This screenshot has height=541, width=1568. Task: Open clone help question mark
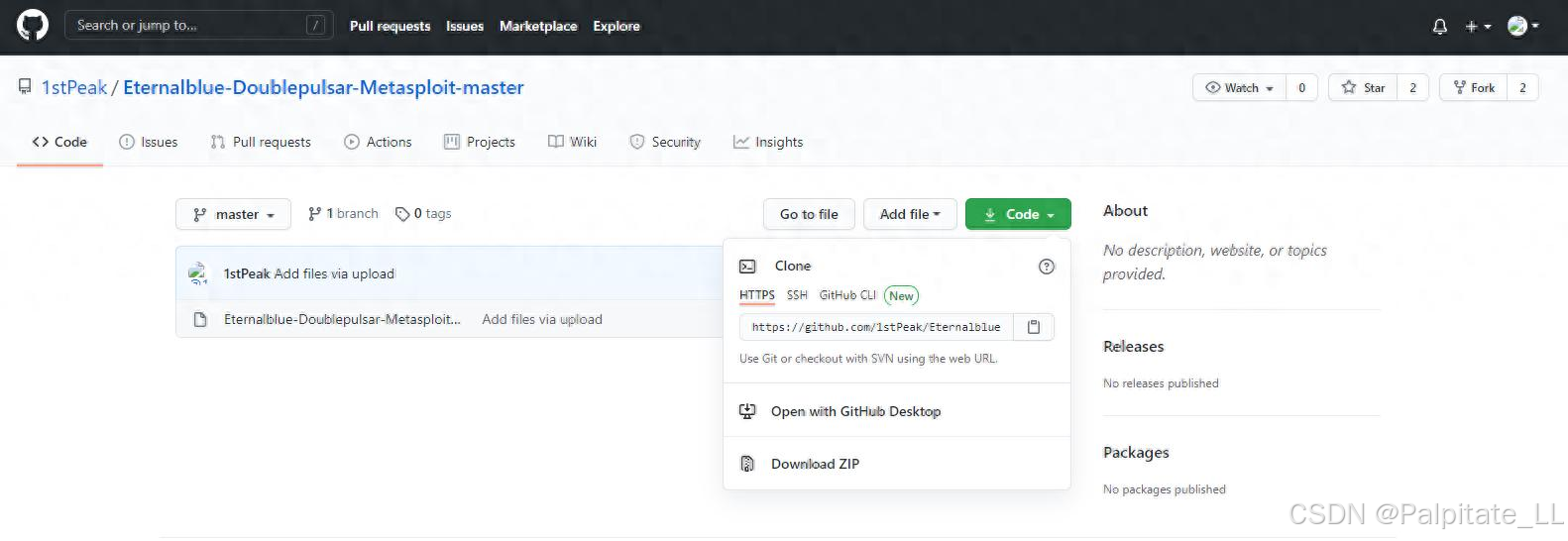point(1047,267)
